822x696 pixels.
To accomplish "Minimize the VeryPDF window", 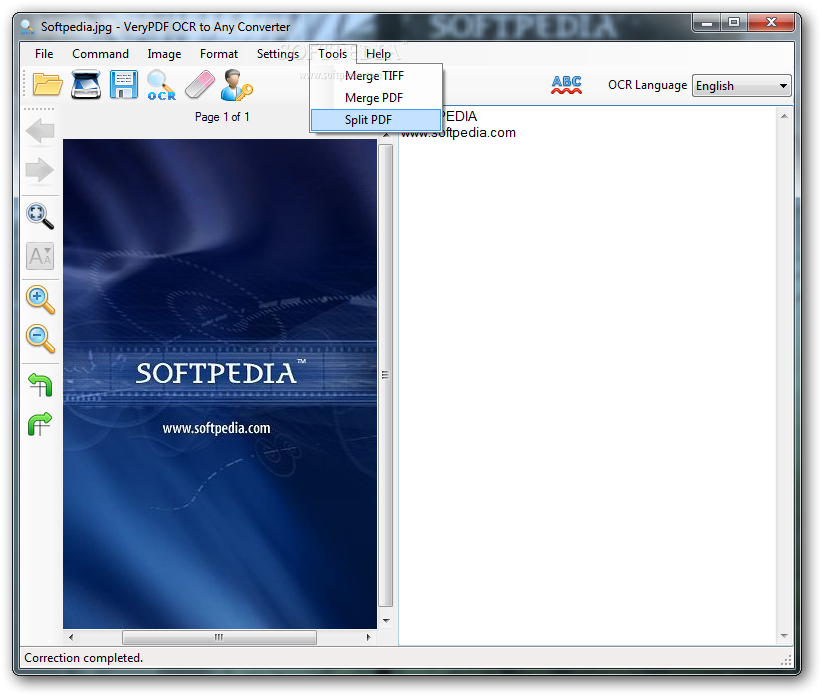I will tap(707, 23).
